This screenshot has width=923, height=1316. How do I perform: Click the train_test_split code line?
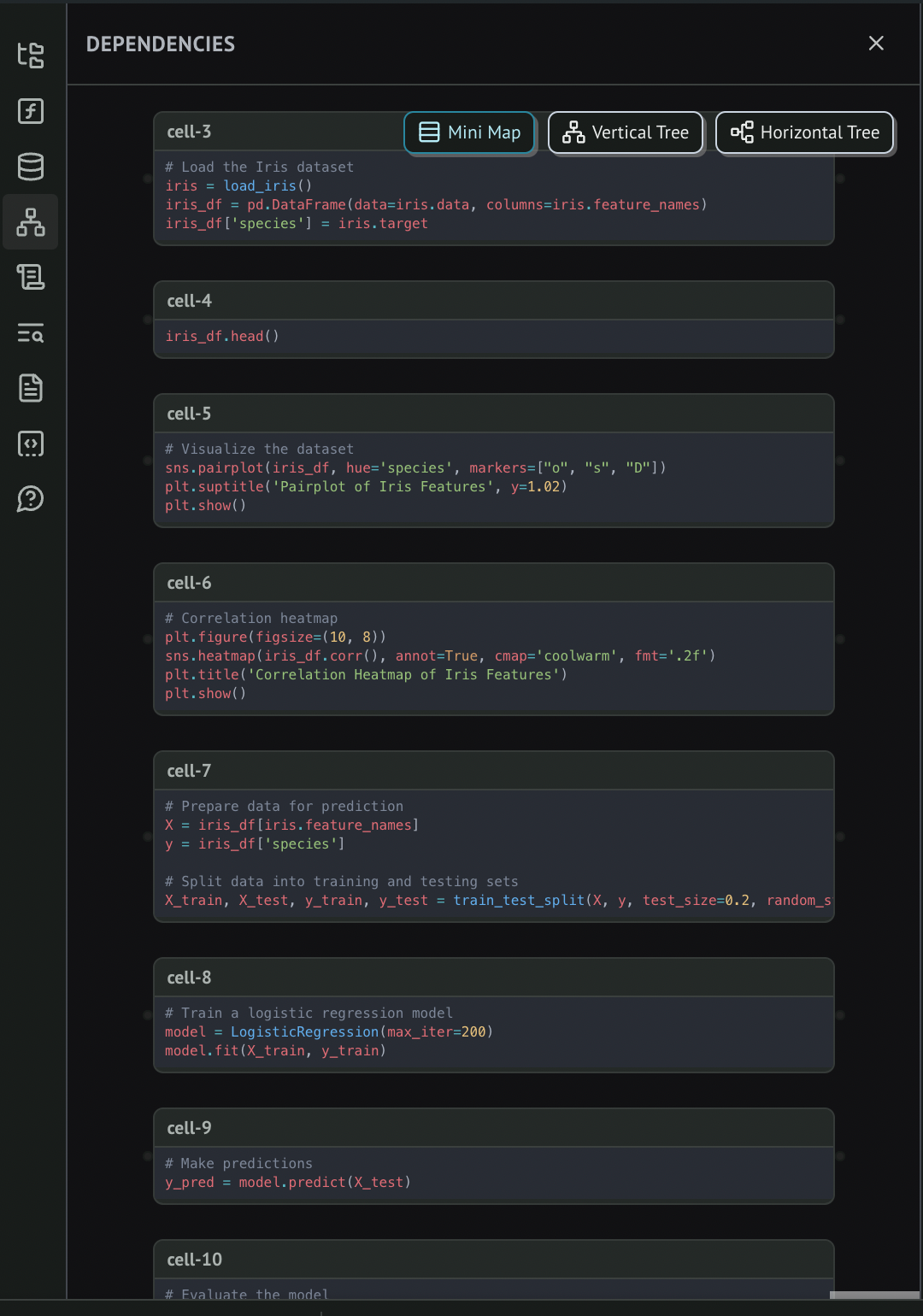(498, 901)
